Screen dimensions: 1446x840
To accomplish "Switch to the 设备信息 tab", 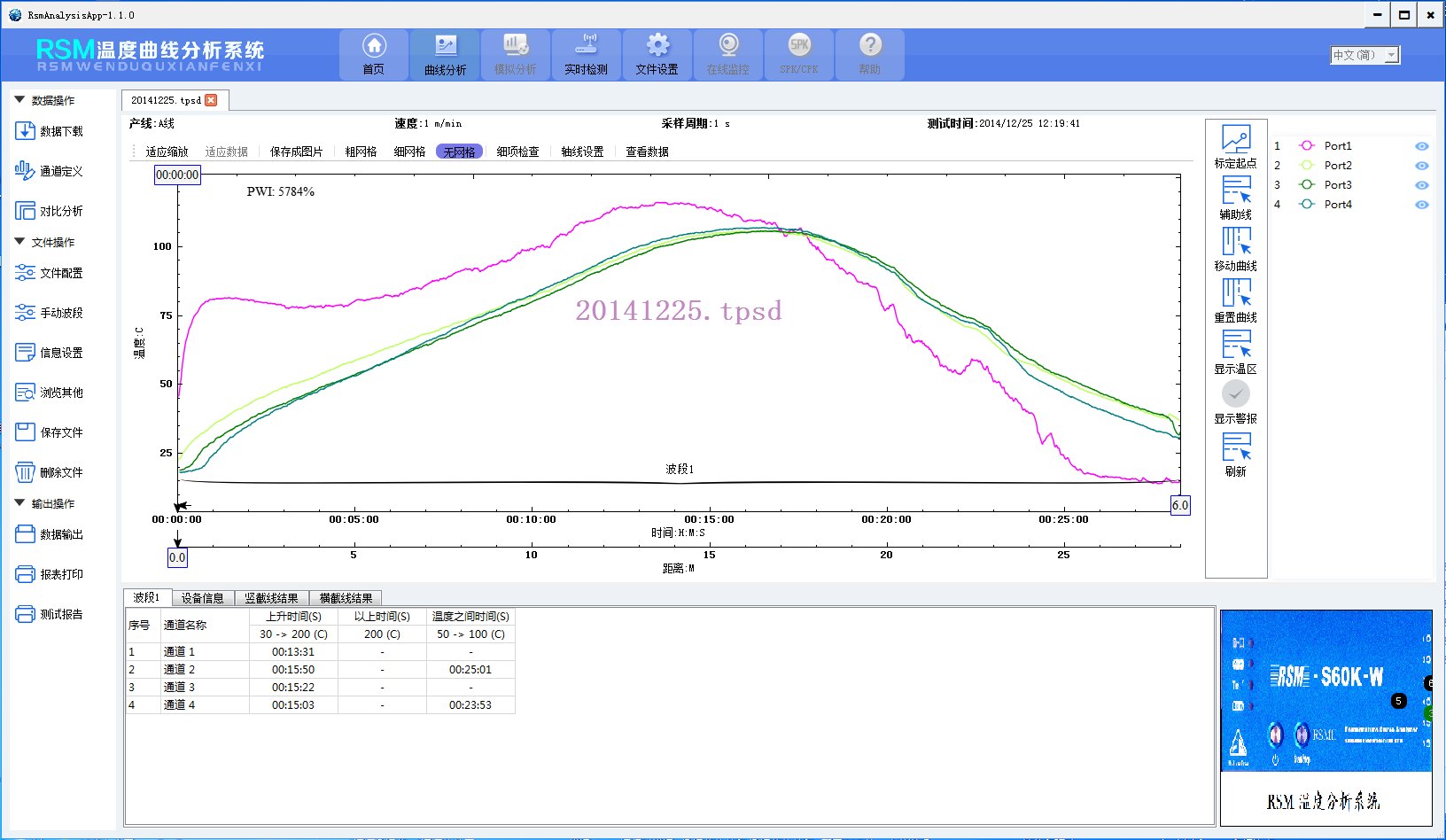I will point(202,598).
